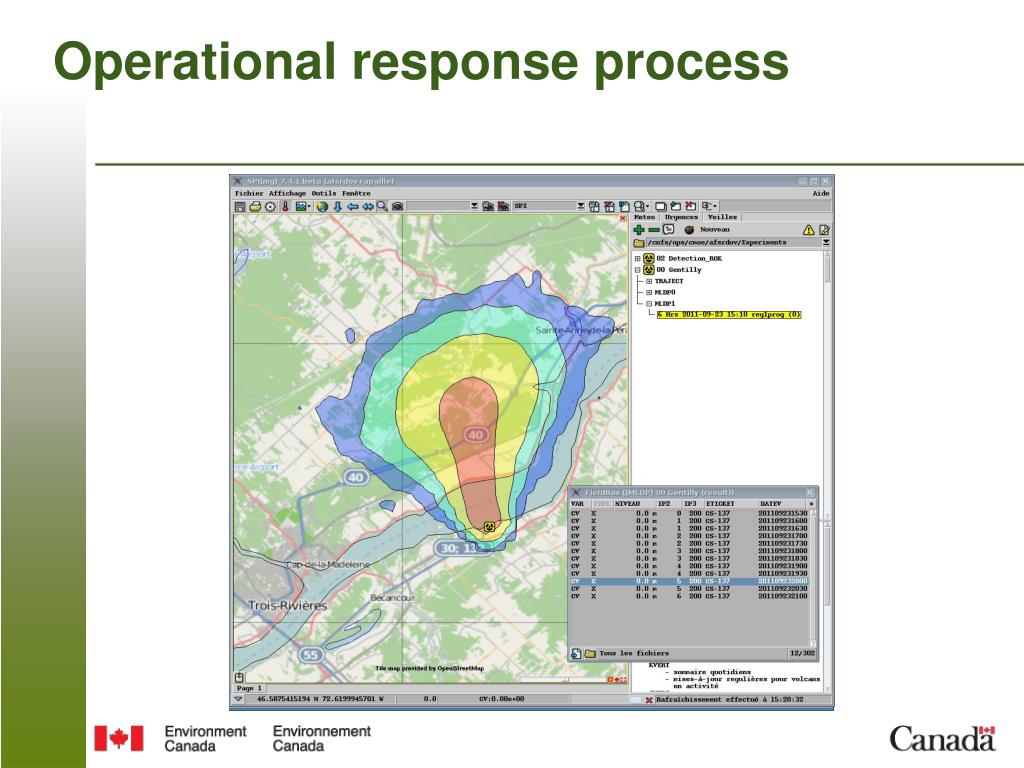The height and width of the screenshot is (768, 1024).
Task: Switch to the Meteo tab
Action: pos(644,217)
